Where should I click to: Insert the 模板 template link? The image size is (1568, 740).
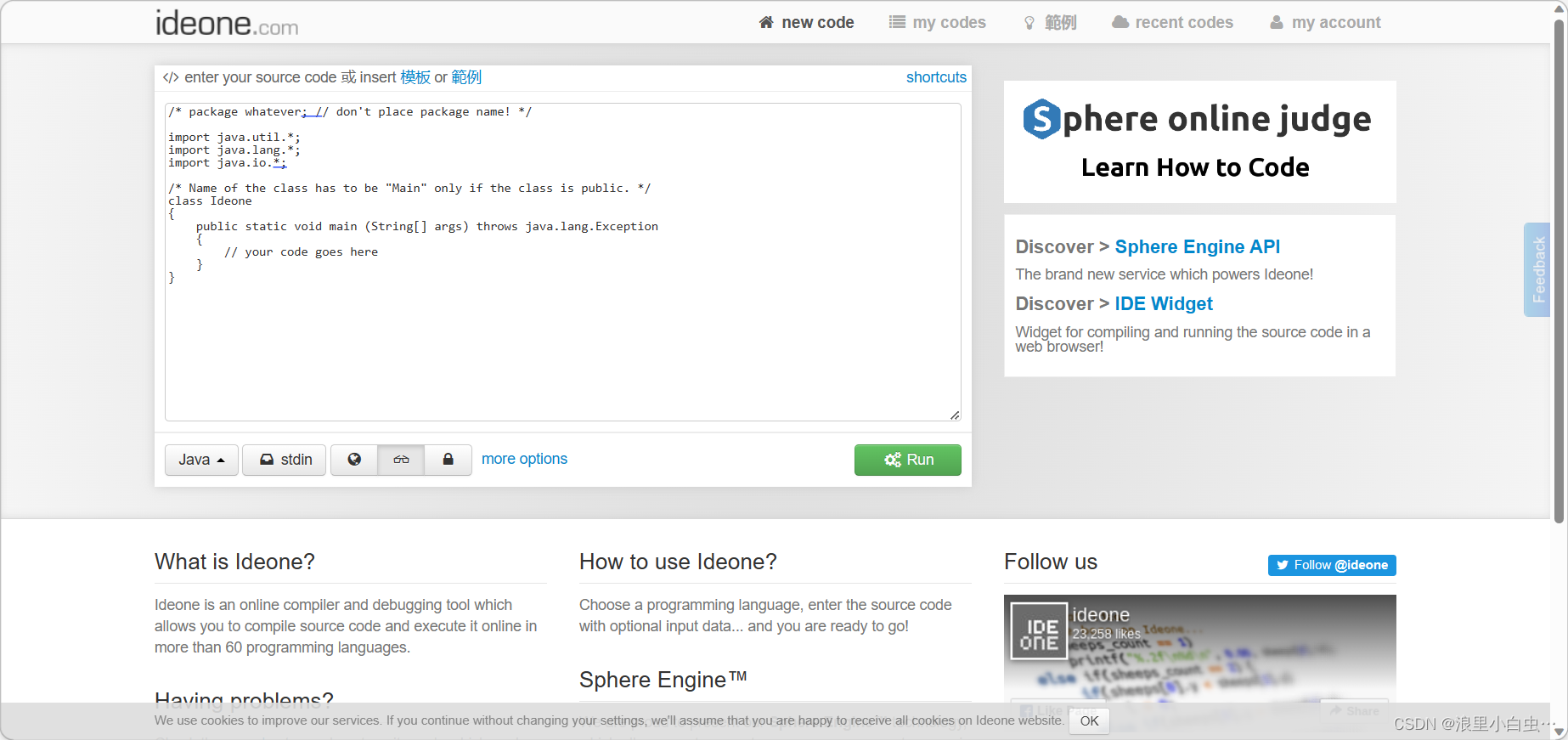tap(415, 77)
